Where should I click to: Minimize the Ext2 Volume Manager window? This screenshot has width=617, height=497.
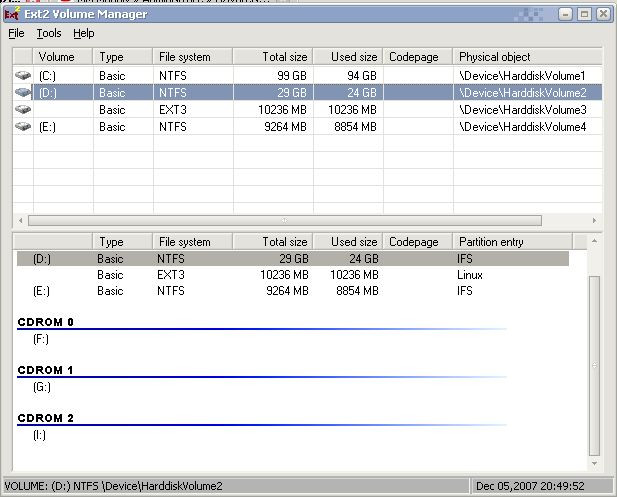pyautogui.click(x=565, y=14)
